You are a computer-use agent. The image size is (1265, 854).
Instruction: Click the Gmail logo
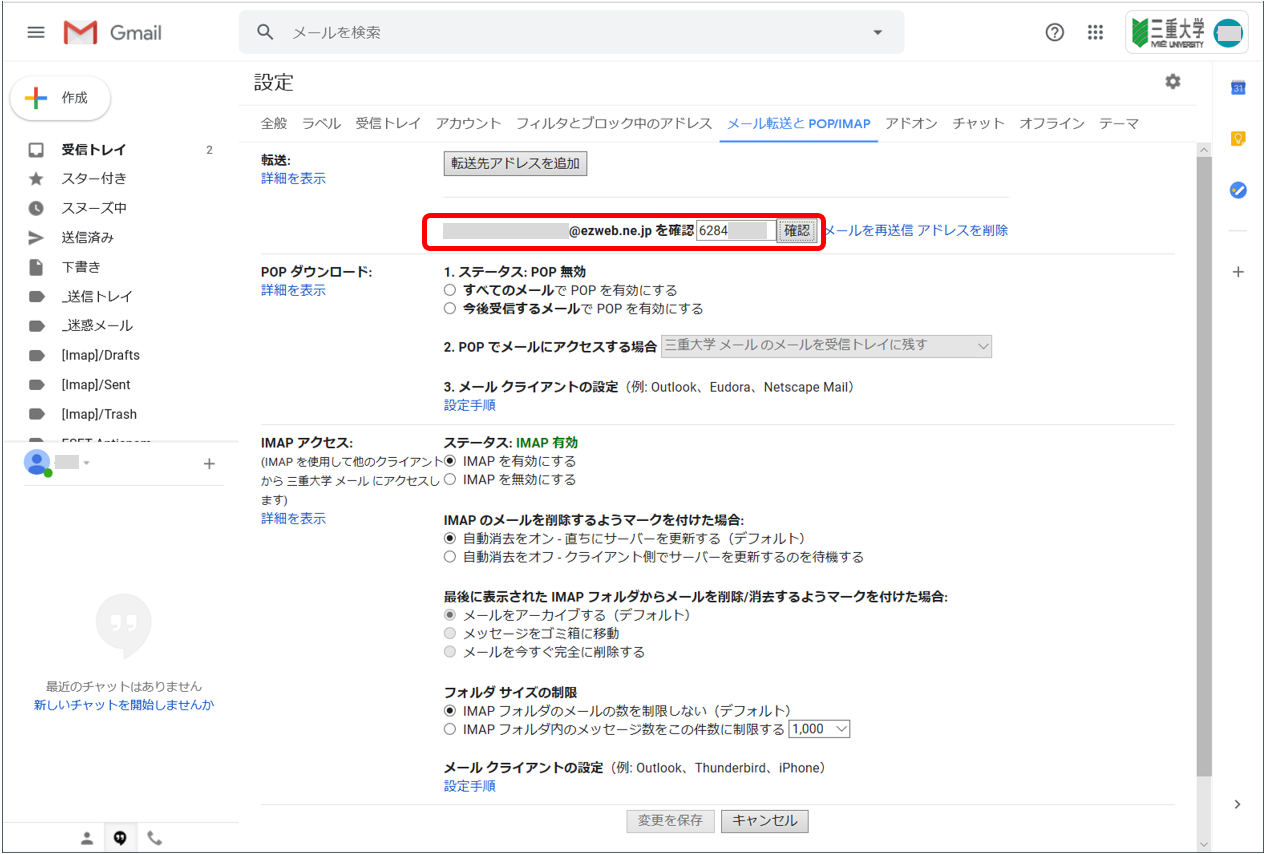click(x=111, y=32)
